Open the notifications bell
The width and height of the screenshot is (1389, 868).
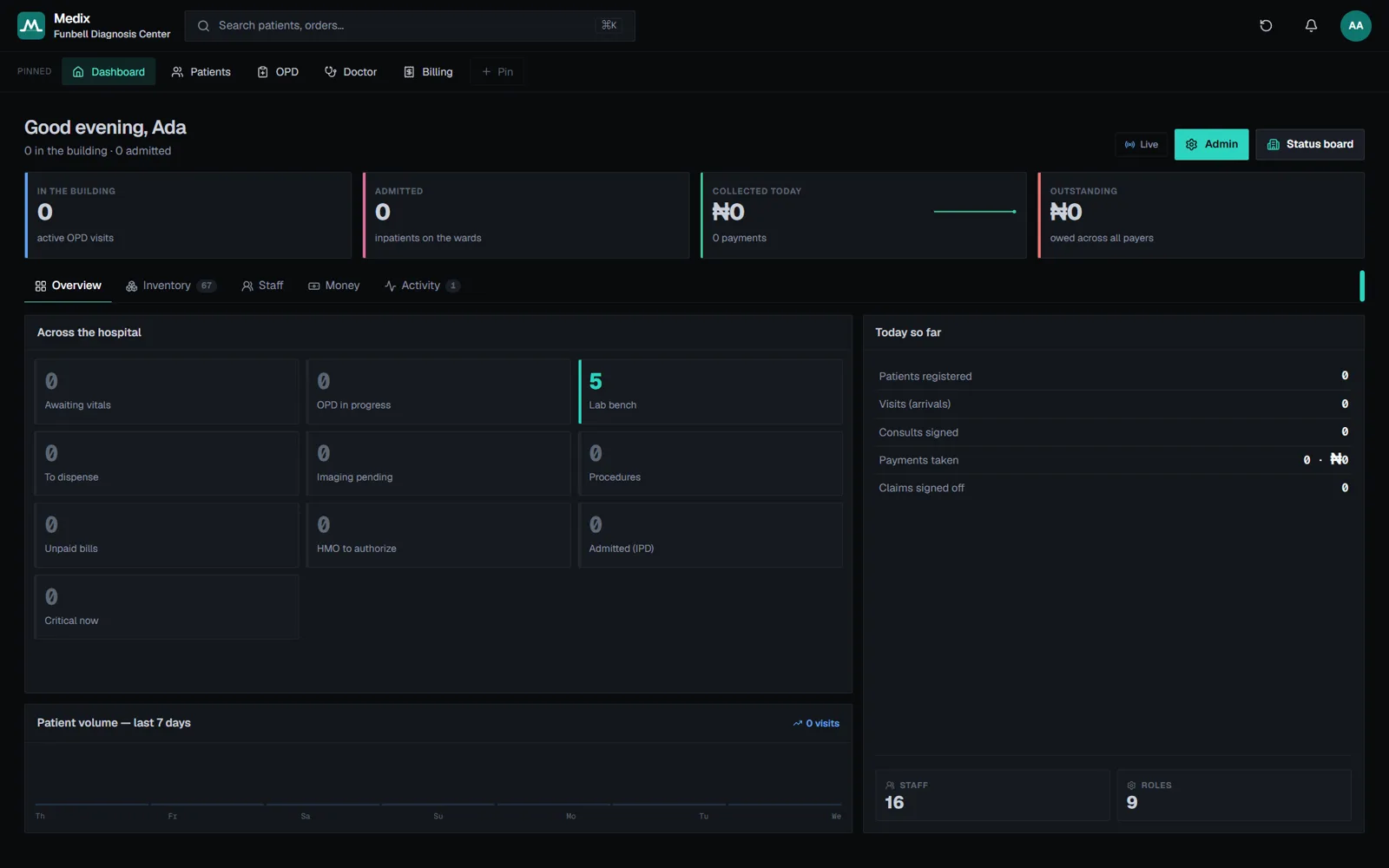click(1311, 26)
